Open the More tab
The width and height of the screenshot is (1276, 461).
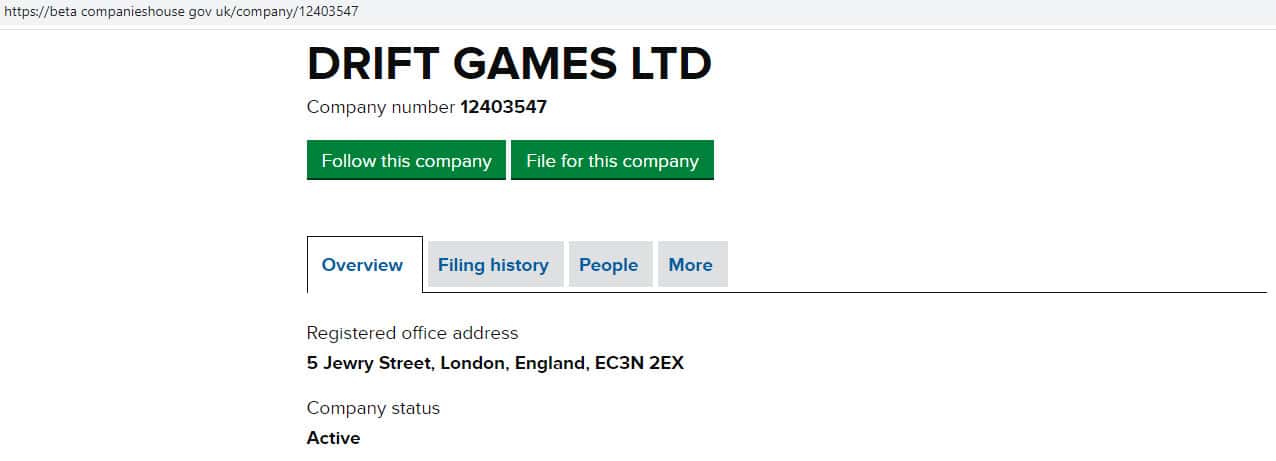click(x=690, y=265)
